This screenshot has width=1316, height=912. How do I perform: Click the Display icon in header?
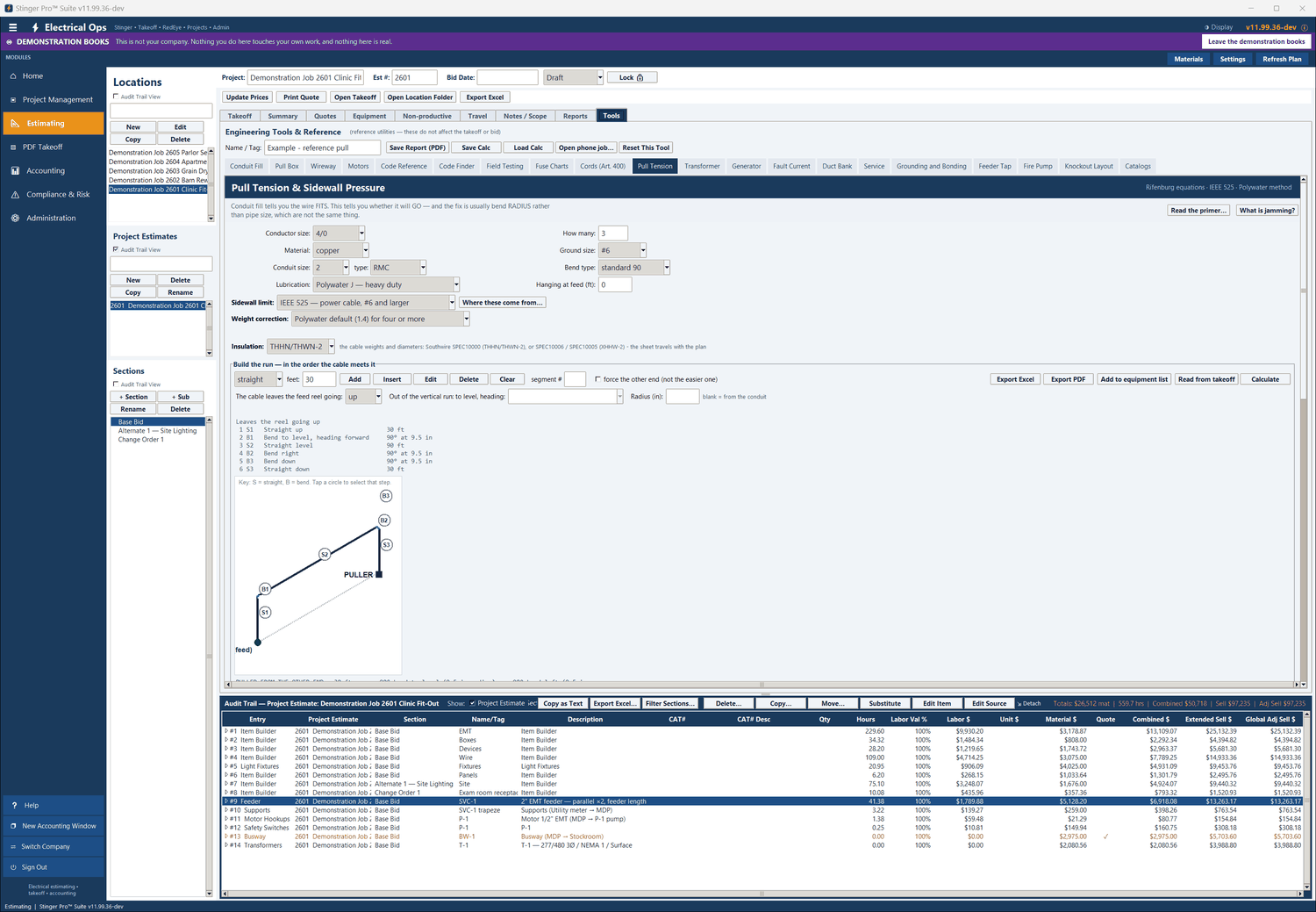[1206, 27]
